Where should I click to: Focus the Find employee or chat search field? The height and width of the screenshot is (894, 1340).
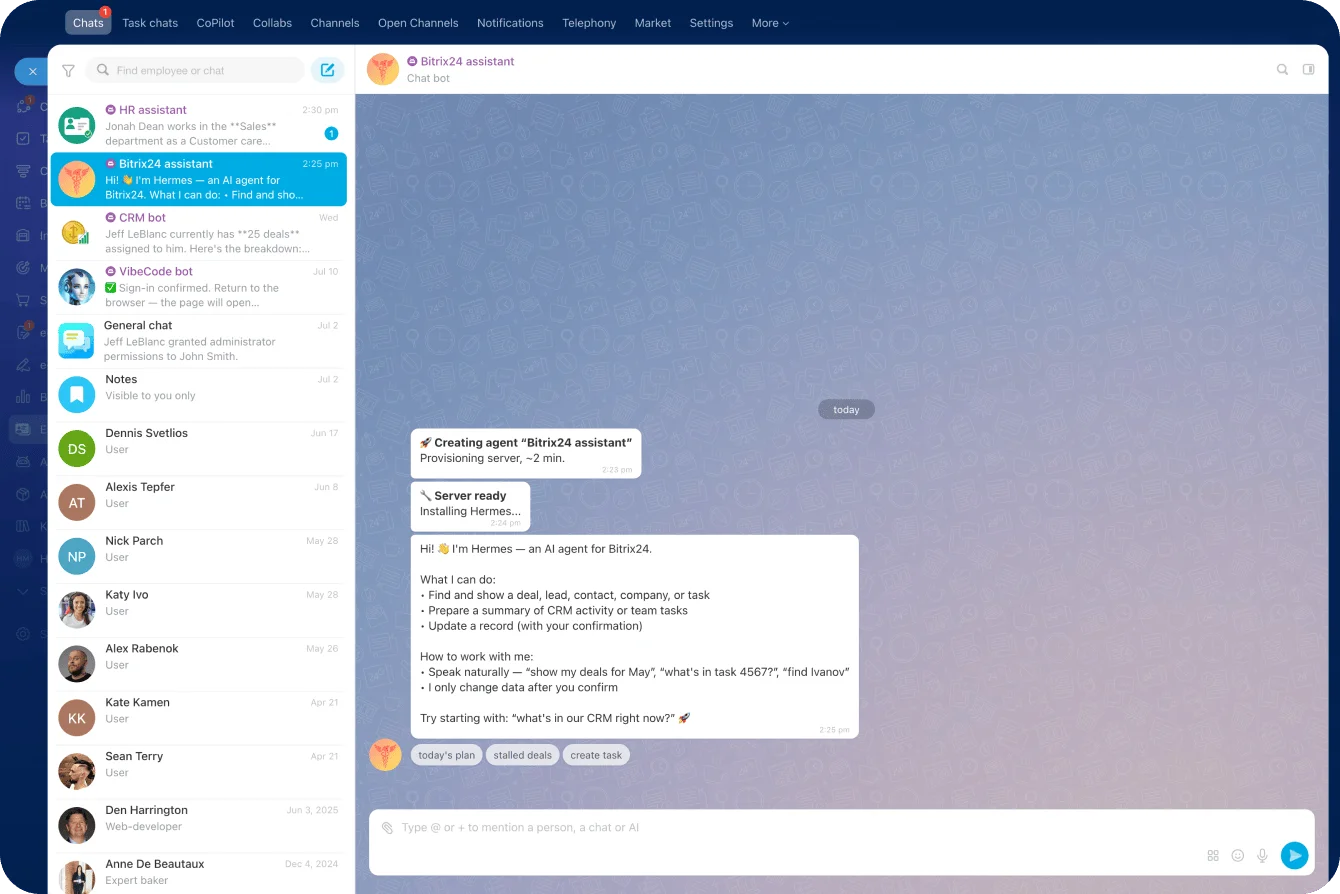195,70
